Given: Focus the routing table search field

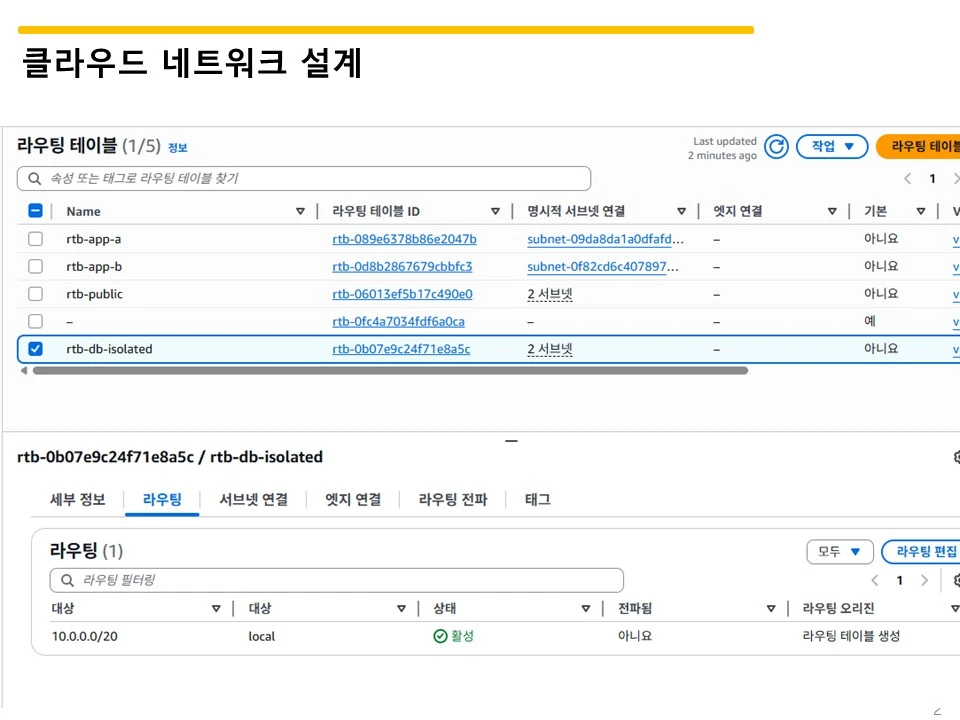Looking at the screenshot, I should (x=304, y=178).
